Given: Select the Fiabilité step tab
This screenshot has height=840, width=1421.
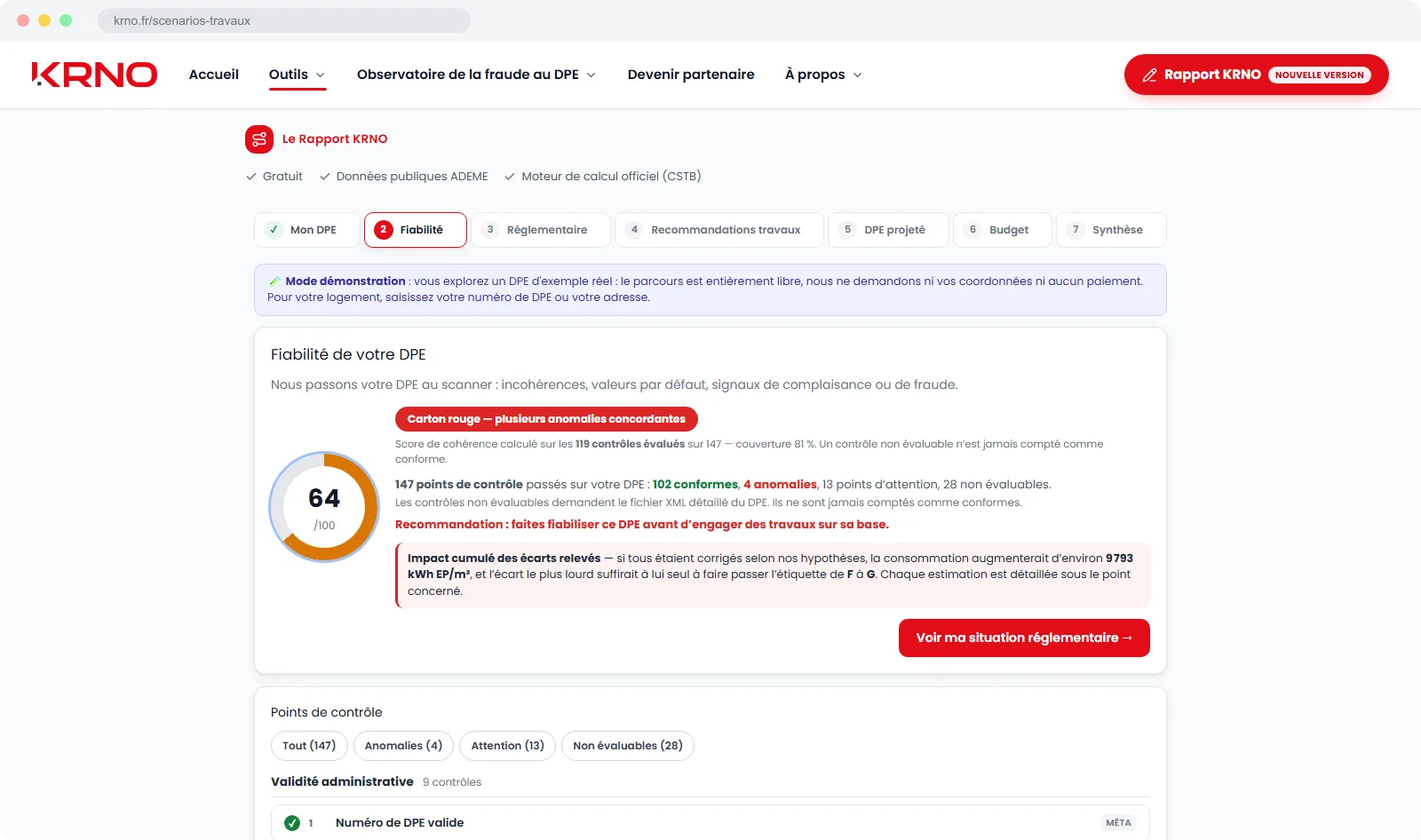Looking at the screenshot, I should click(x=416, y=230).
